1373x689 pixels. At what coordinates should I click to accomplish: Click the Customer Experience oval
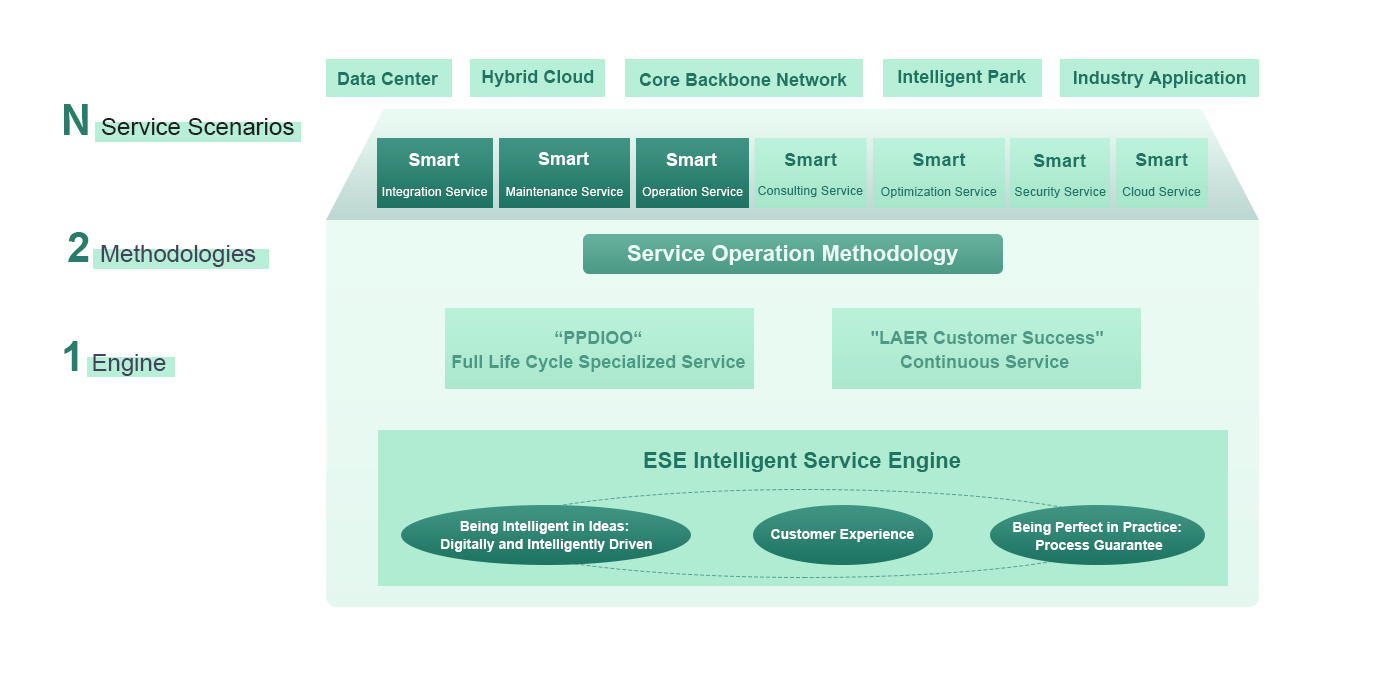click(842, 535)
